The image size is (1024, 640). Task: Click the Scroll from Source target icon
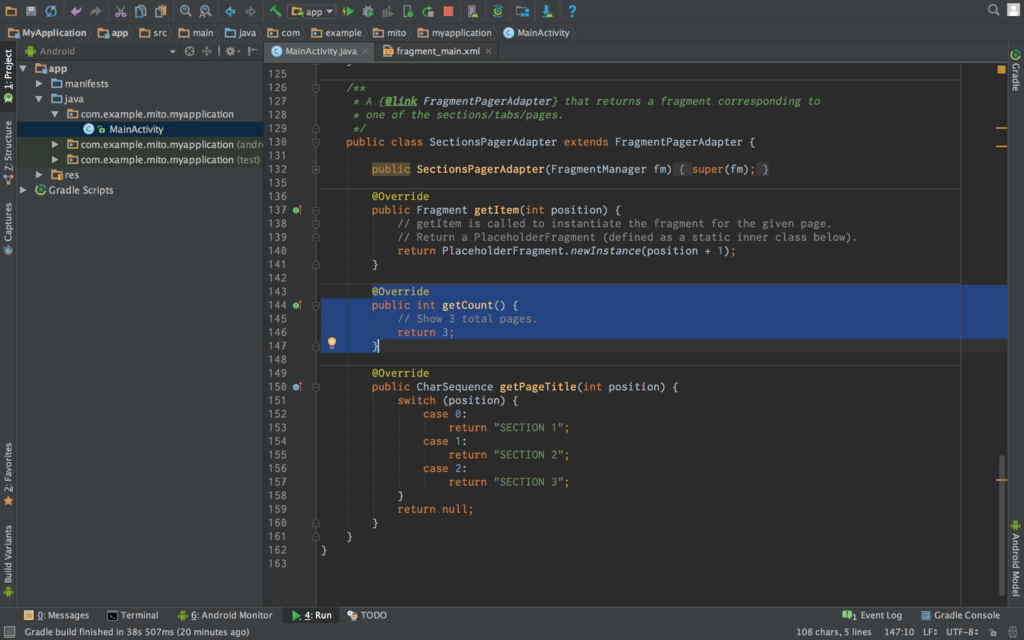pyautogui.click(x=189, y=51)
